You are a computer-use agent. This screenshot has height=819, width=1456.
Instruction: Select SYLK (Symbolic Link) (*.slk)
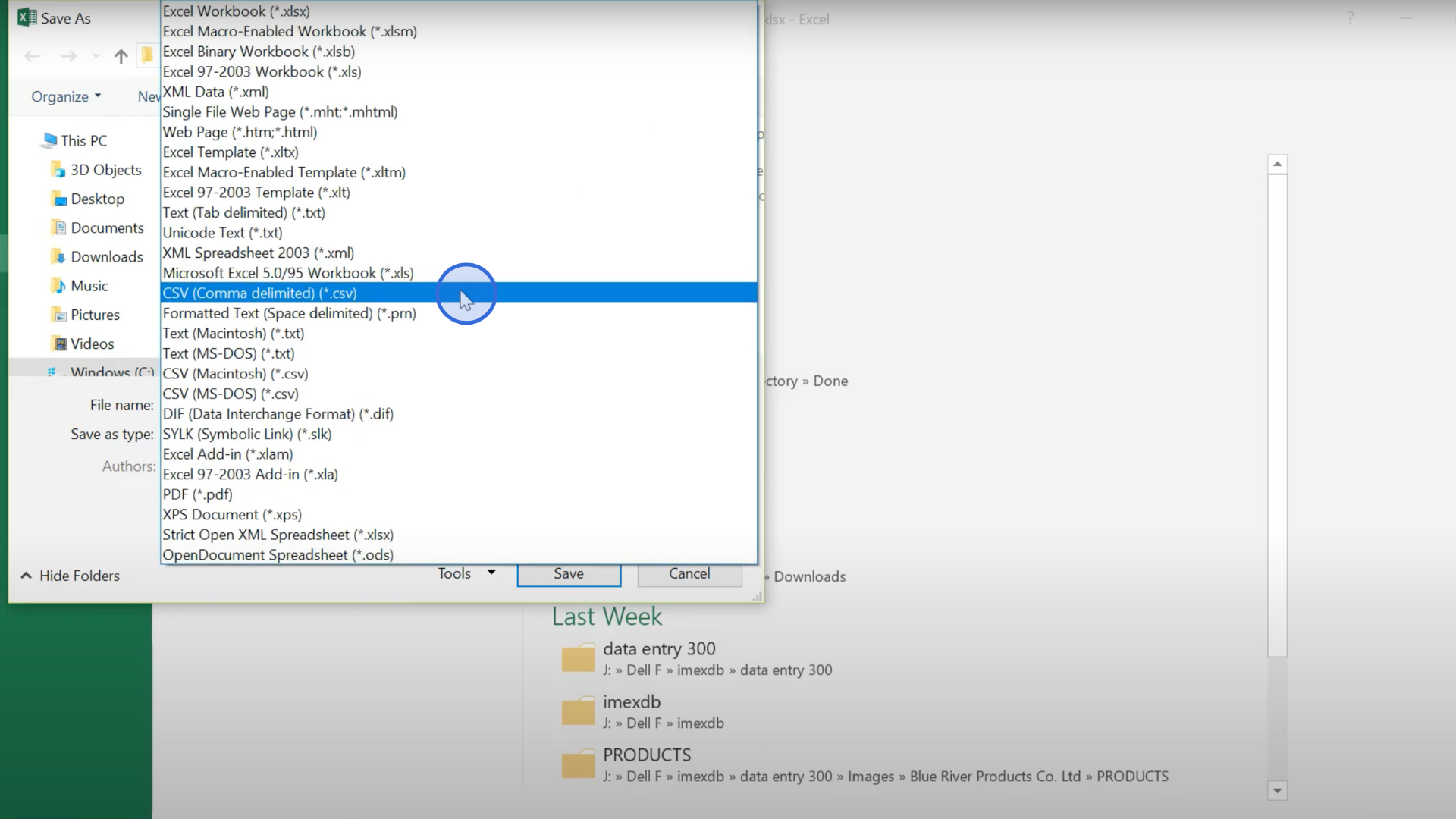[x=459, y=434]
